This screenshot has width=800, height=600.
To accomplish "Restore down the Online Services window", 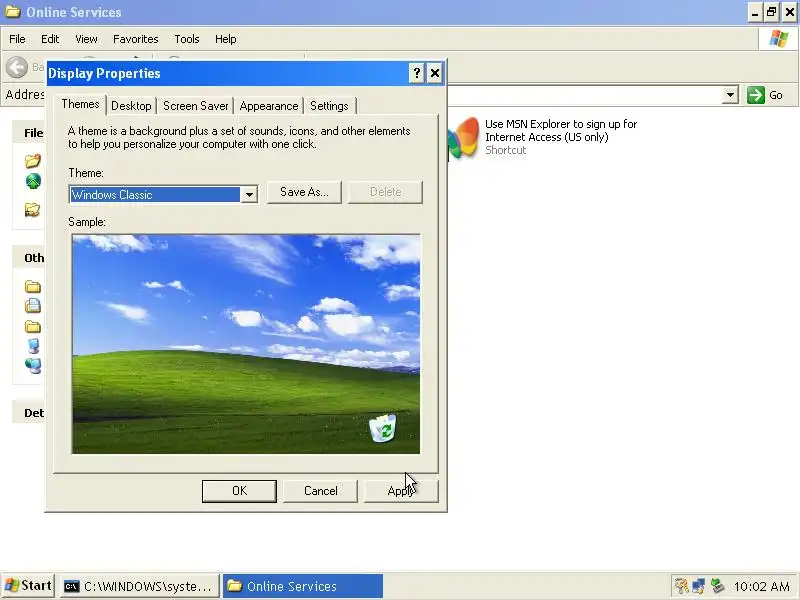I will [x=771, y=12].
